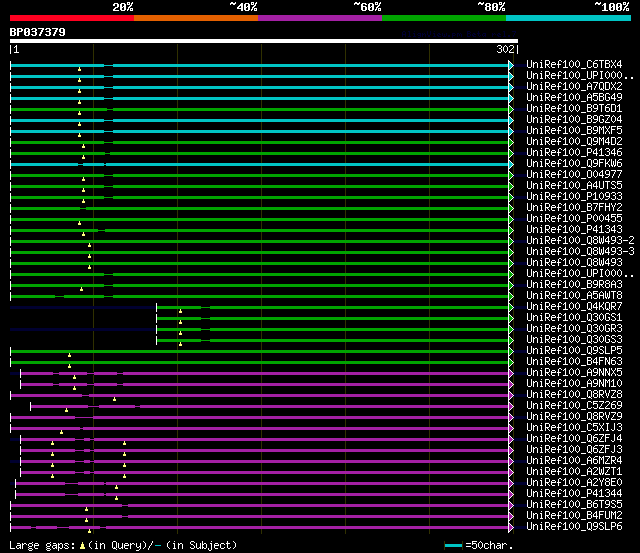The height and width of the screenshot is (553, 640).
Task: Click the cyan alignment bar for C6TBX4
Action: coord(260,65)
